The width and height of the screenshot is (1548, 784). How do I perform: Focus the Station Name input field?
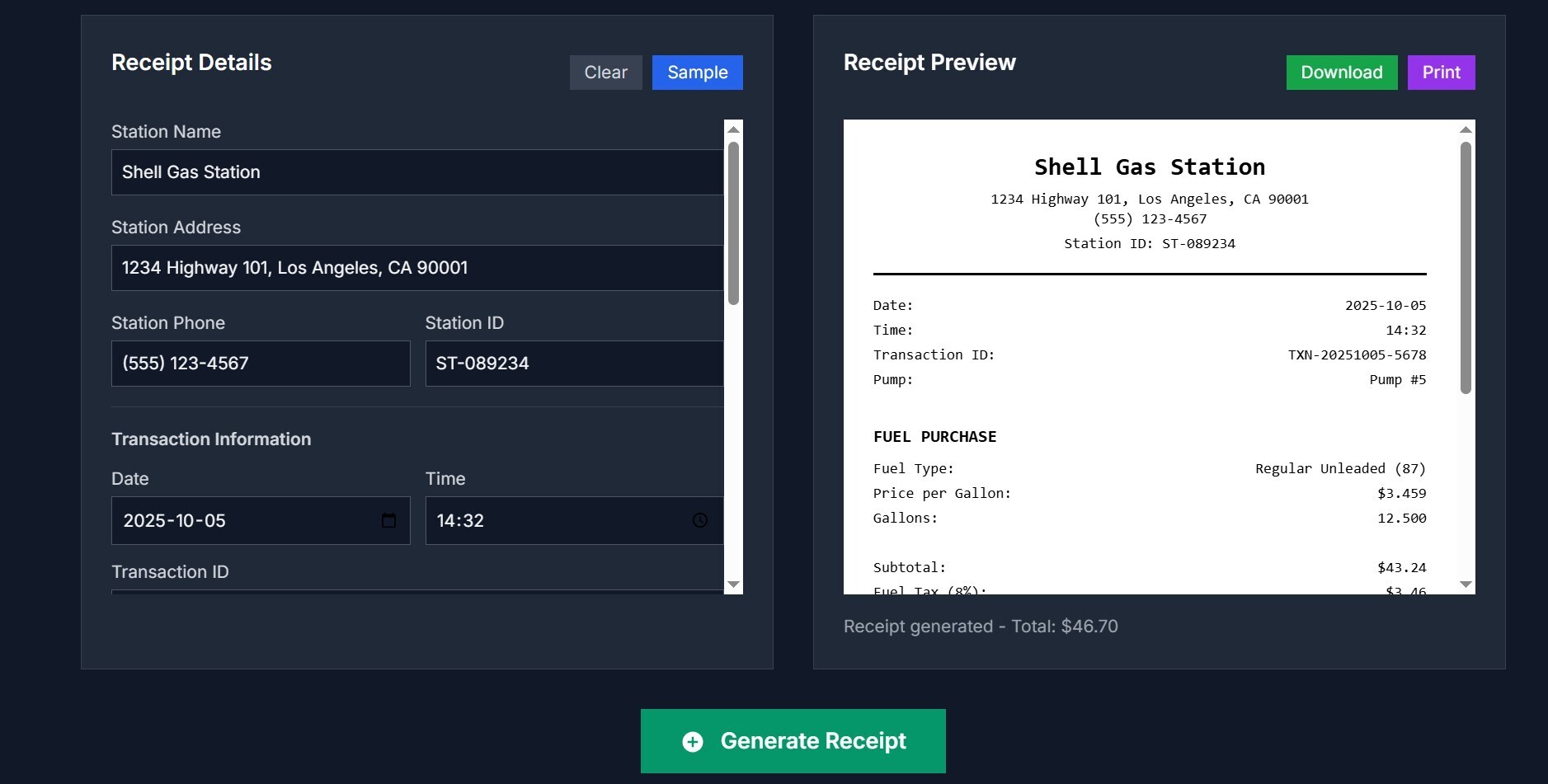click(416, 172)
